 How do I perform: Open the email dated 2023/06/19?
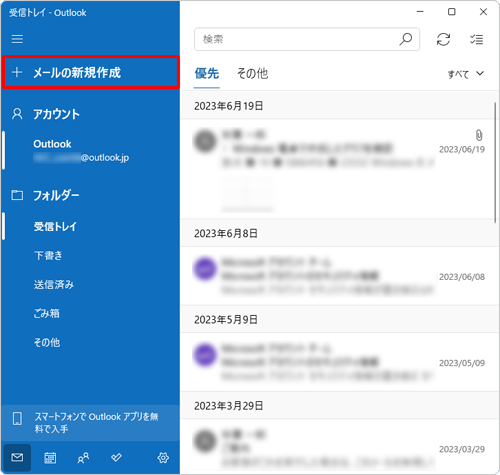coord(339,169)
